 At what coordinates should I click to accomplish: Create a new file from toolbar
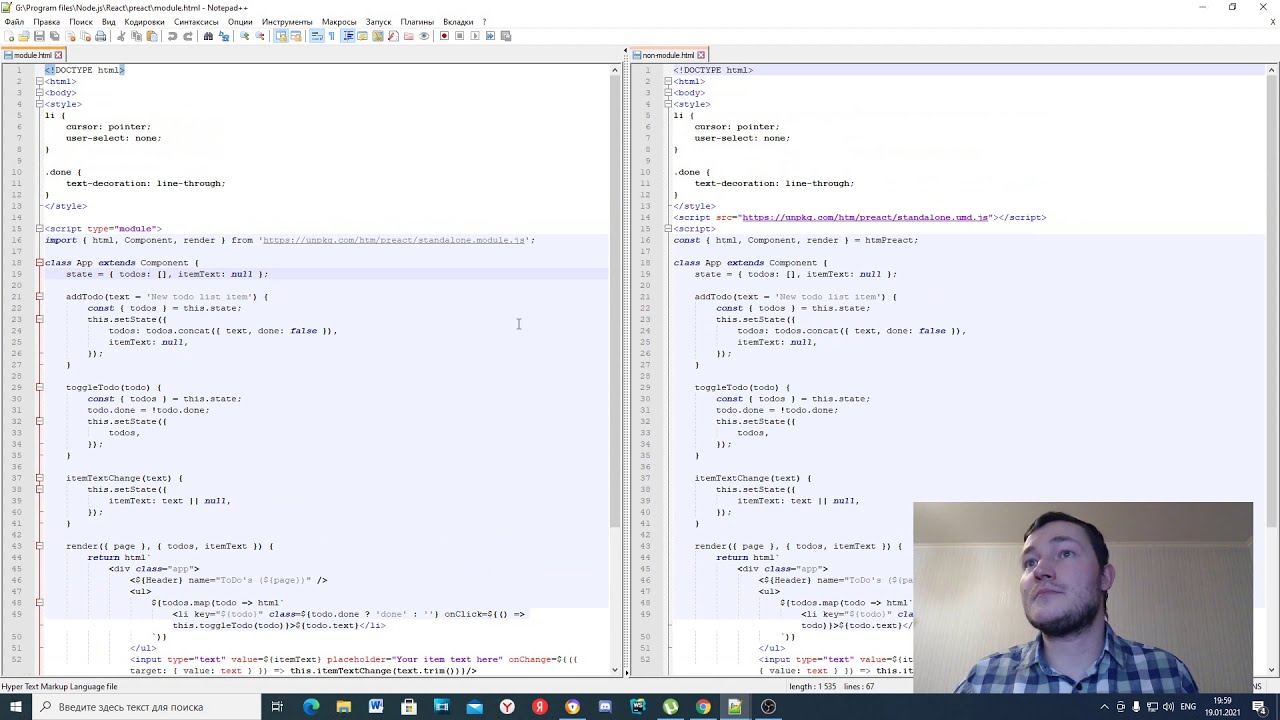(9, 36)
